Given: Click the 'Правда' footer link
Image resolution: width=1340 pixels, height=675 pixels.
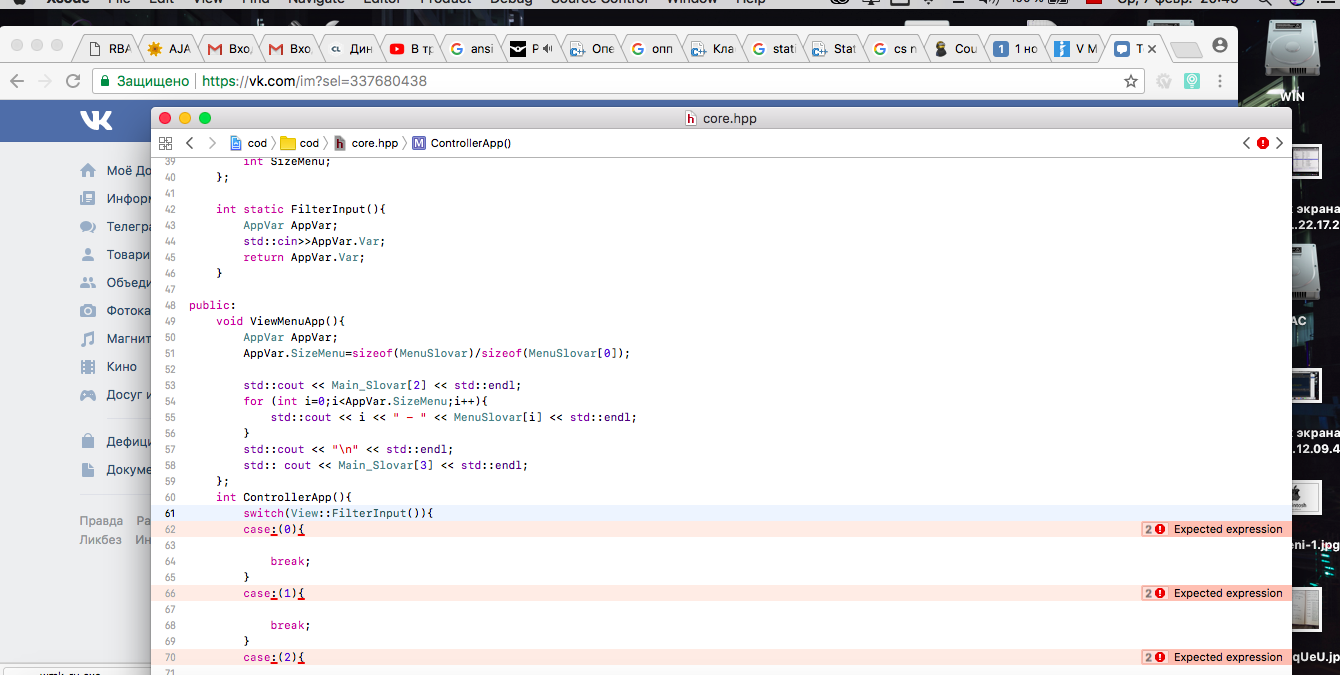Looking at the screenshot, I should (x=101, y=521).
